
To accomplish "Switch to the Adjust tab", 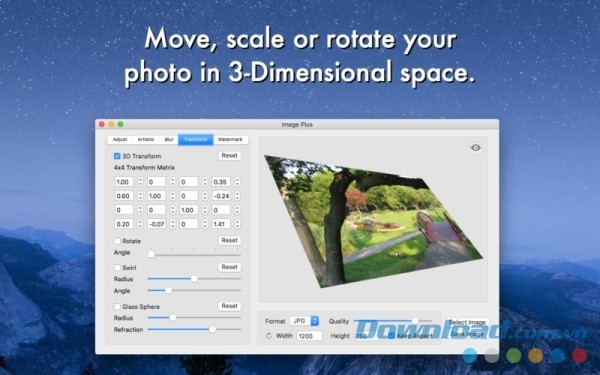I will click(x=120, y=140).
